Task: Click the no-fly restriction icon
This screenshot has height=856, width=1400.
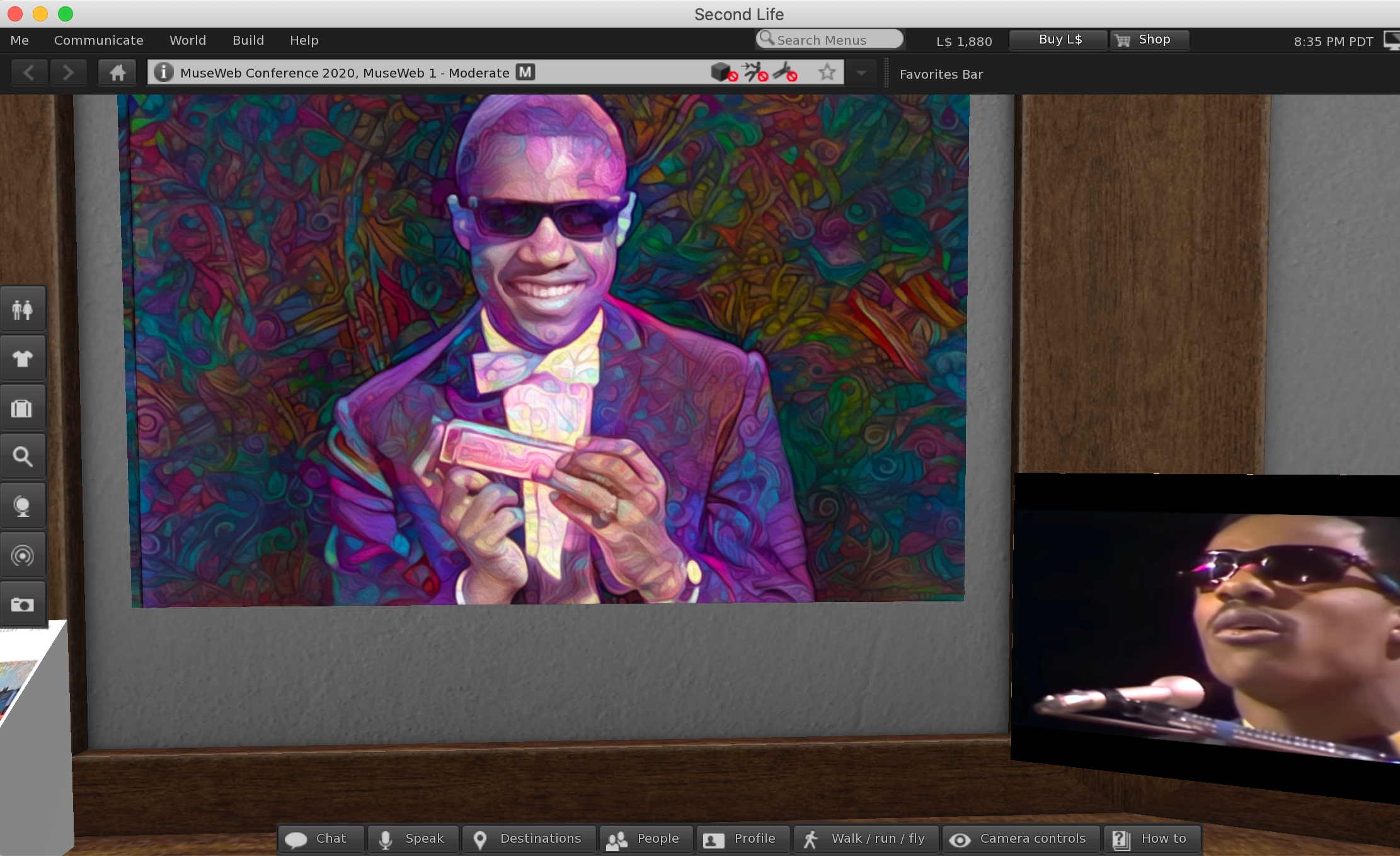Action: pos(786,72)
